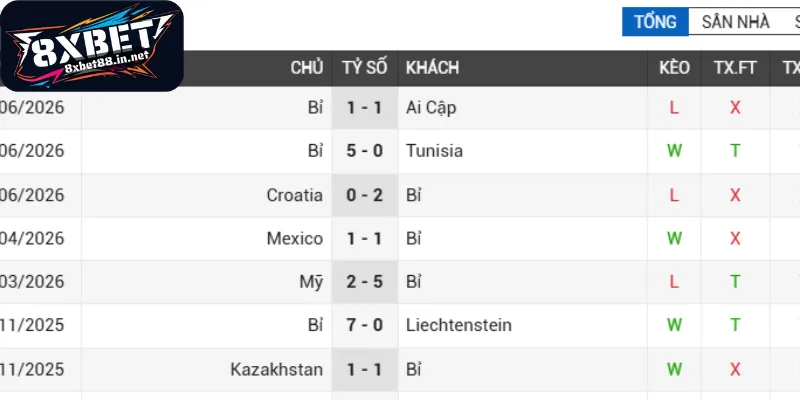Click the red X in Croatia row
Viewport: 800px width, 400px height.
click(x=735, y=195)
